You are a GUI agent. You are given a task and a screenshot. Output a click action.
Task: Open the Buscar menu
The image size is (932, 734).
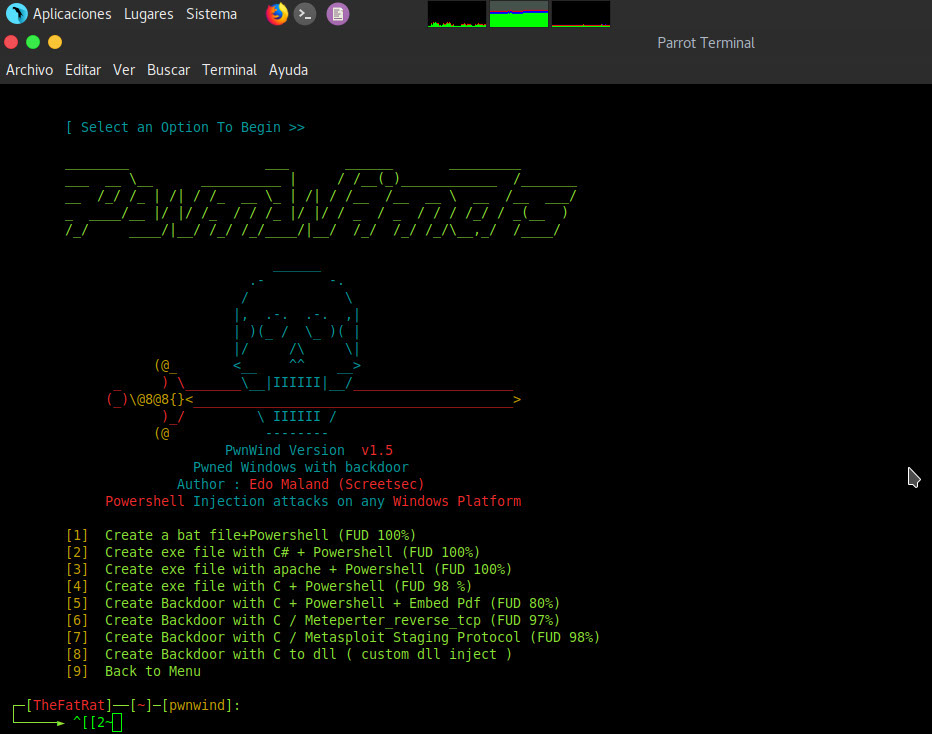(x=168, y=70)
